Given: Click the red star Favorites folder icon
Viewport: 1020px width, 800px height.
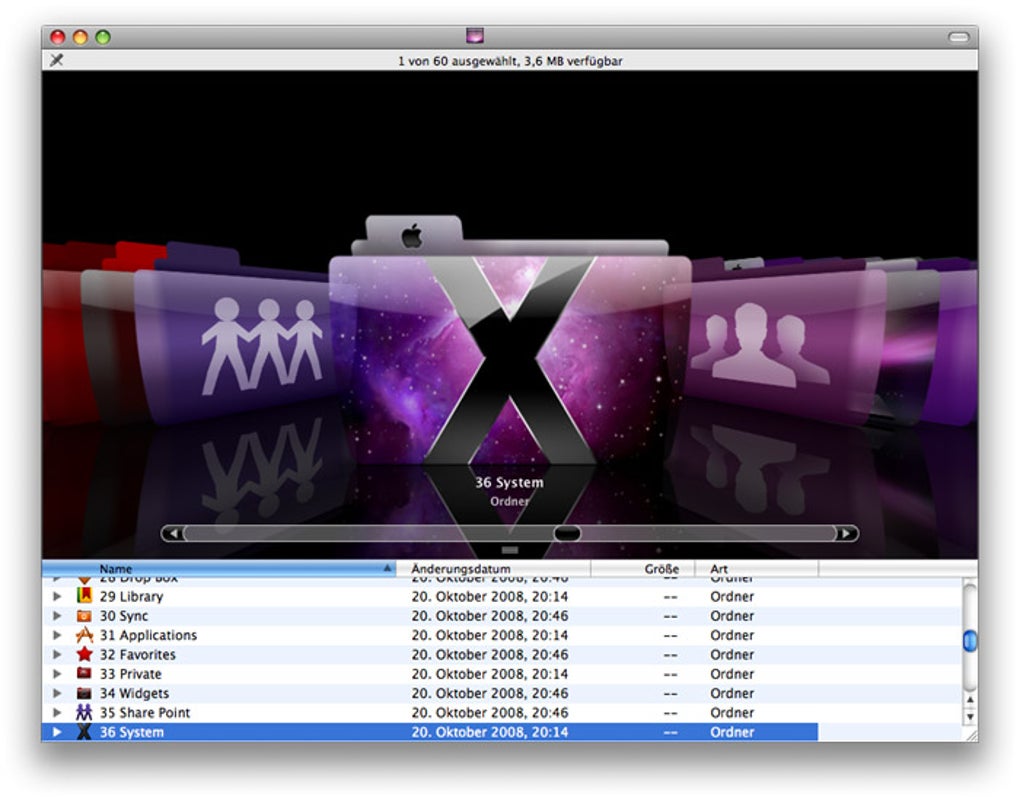Looking at the screenshot, I should (x=84, y=654).
